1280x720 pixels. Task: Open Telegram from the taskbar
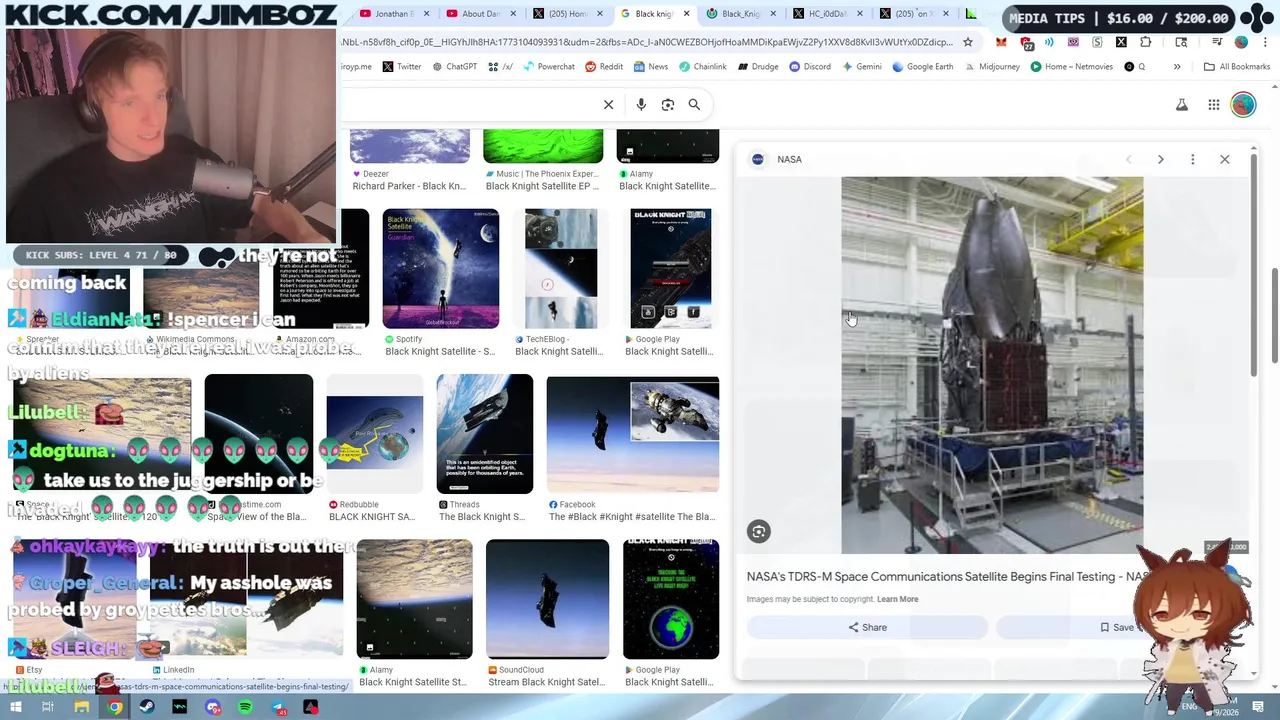click(x=279, y=707)
